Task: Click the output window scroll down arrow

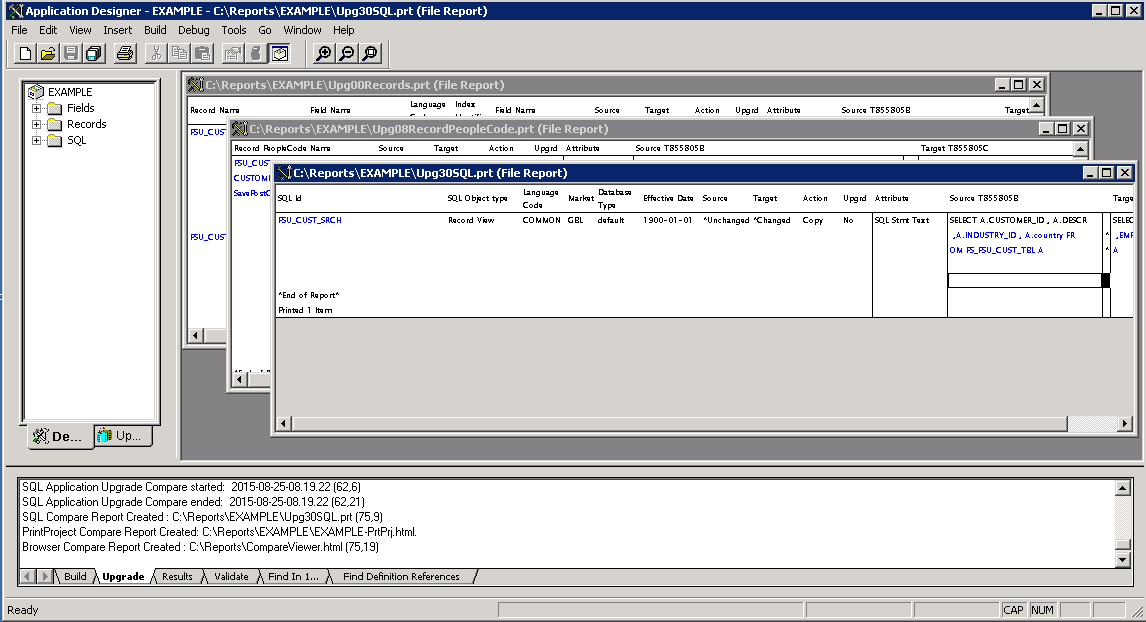Action: point(1123,560)
